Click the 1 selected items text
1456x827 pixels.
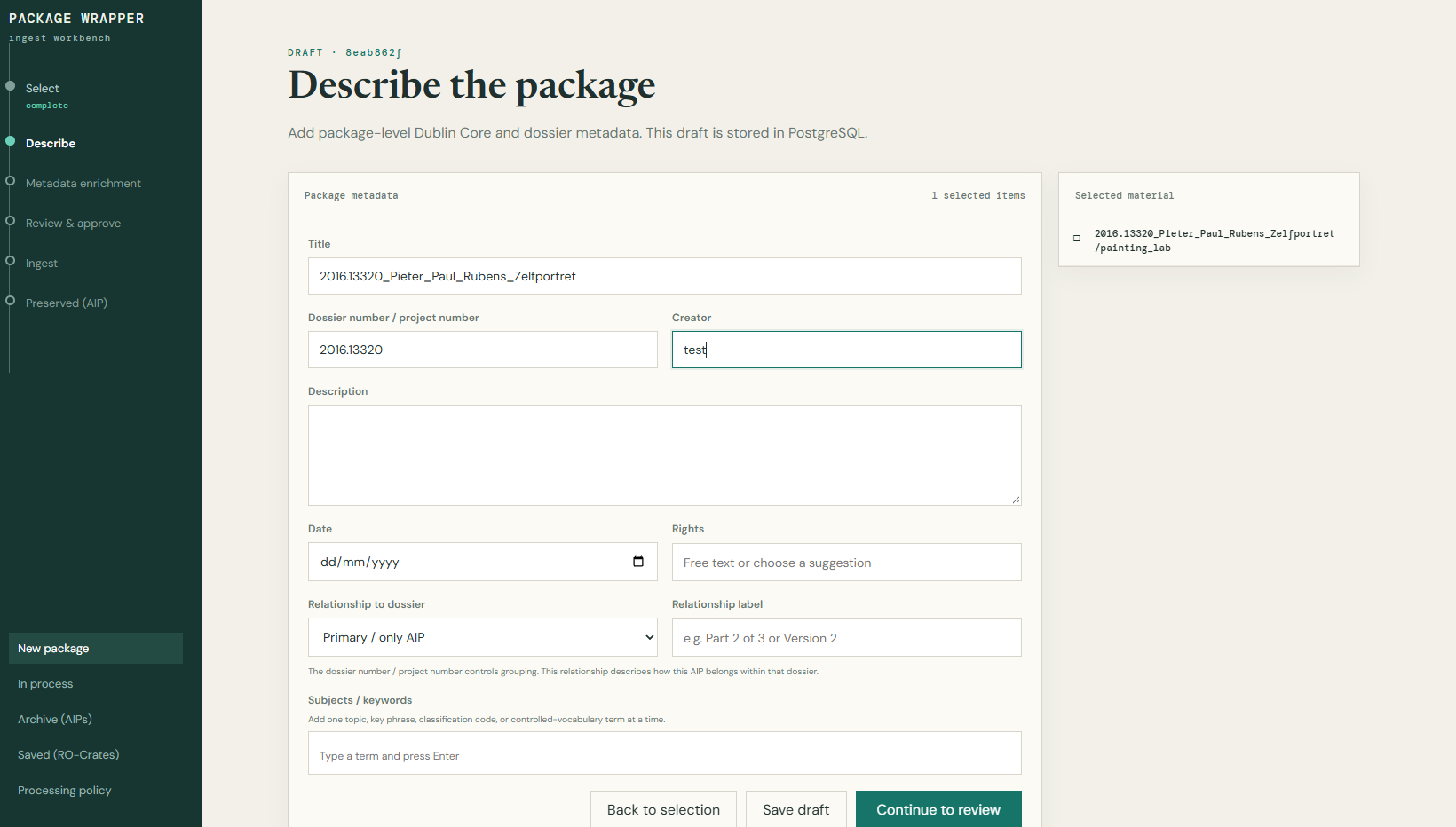[x=978, y=195]
